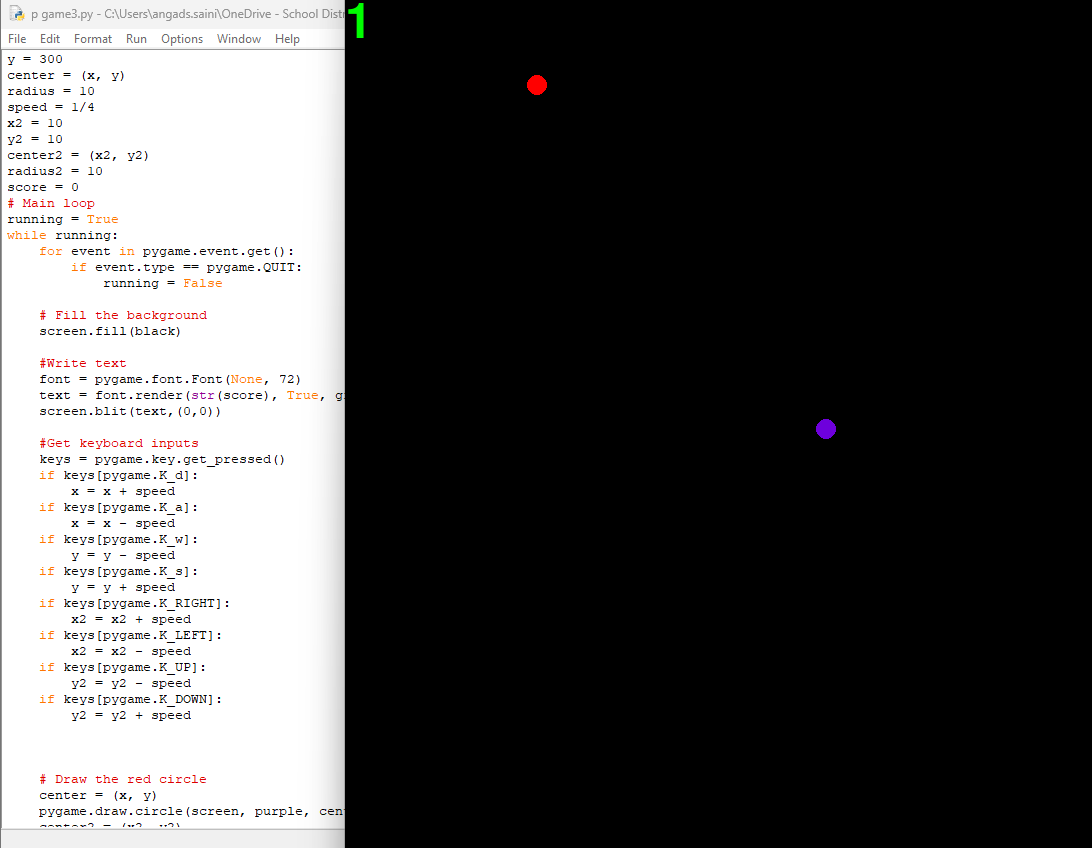Image resolution: width=1092 pixels, height=848 pixels.
Task: Place cursor on the "speed = 1/4" line
Action: pyautogui.click(x=51, y=107)
